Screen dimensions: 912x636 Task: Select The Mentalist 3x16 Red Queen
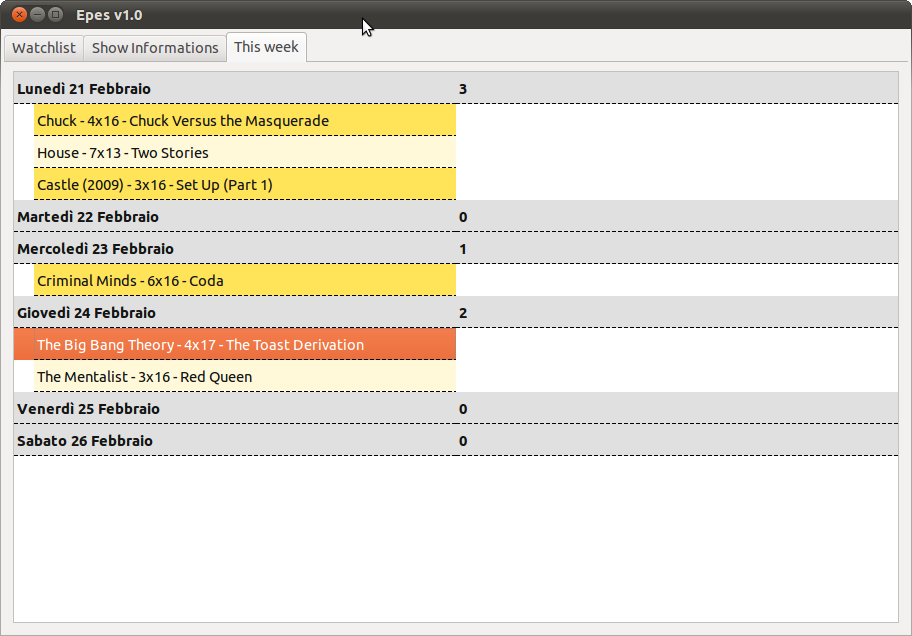click(x=245, y=376)
